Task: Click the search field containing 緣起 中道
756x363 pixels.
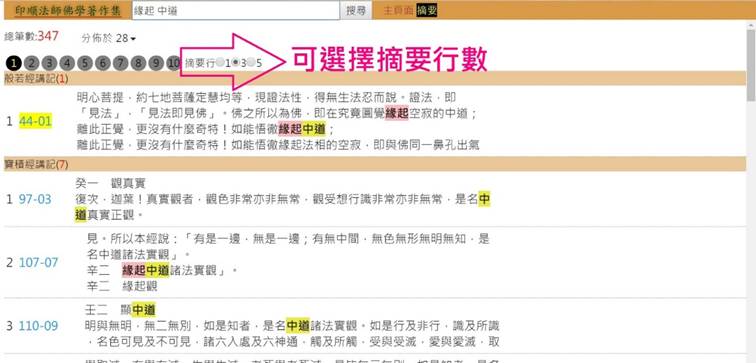Action: (x=236, y=11)
